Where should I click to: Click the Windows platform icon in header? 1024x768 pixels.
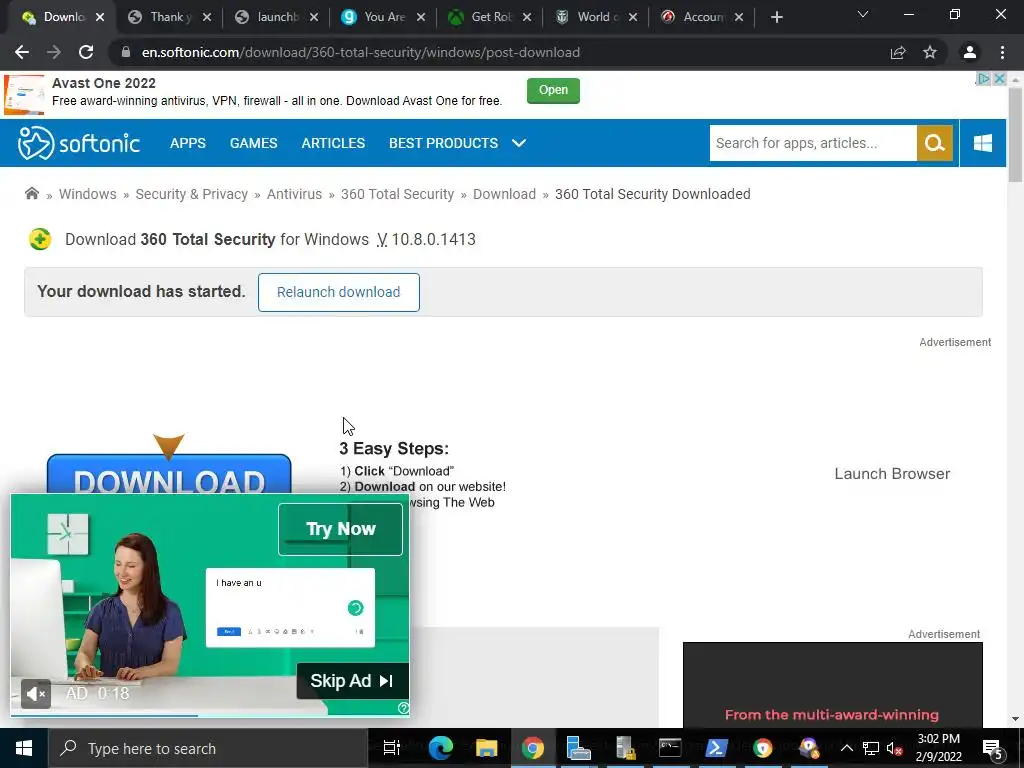coord(983,143)
